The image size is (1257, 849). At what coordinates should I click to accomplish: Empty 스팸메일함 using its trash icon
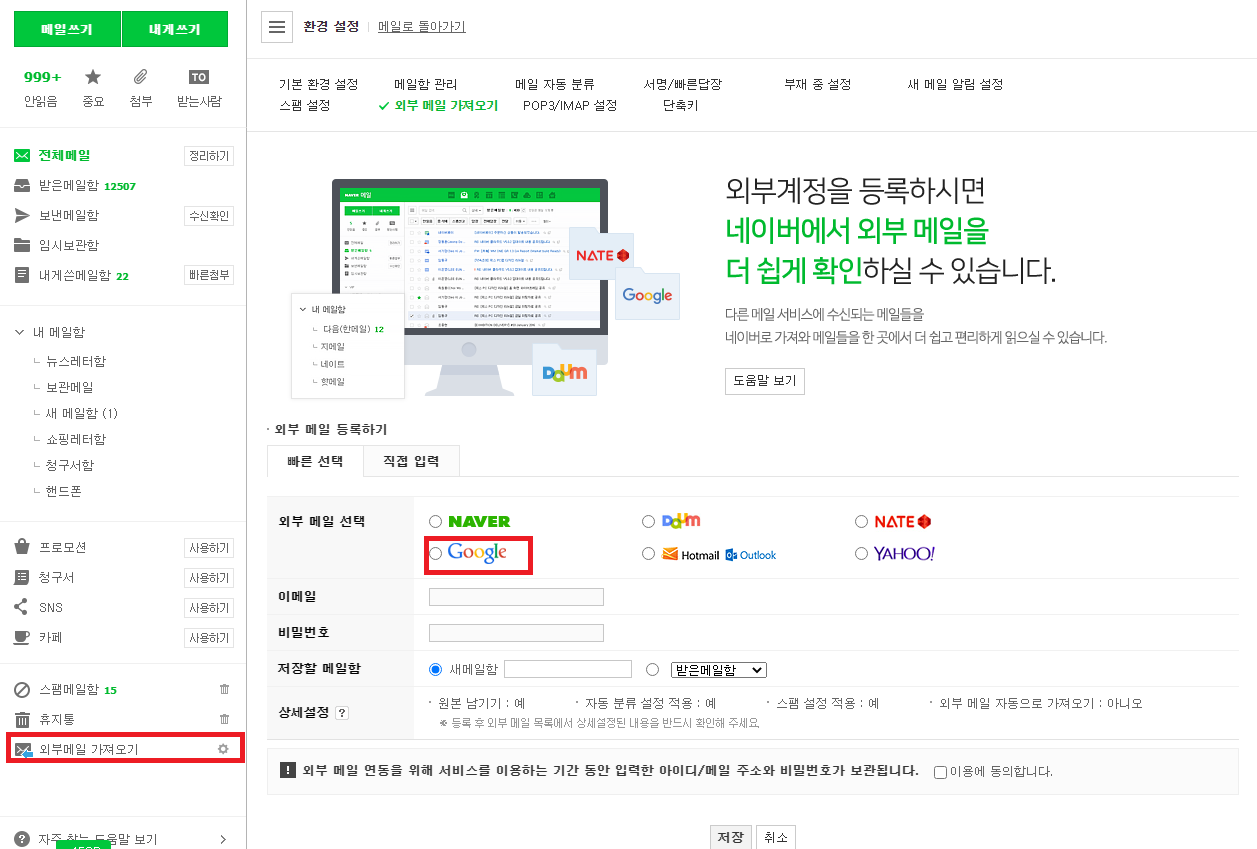point(224,688)
